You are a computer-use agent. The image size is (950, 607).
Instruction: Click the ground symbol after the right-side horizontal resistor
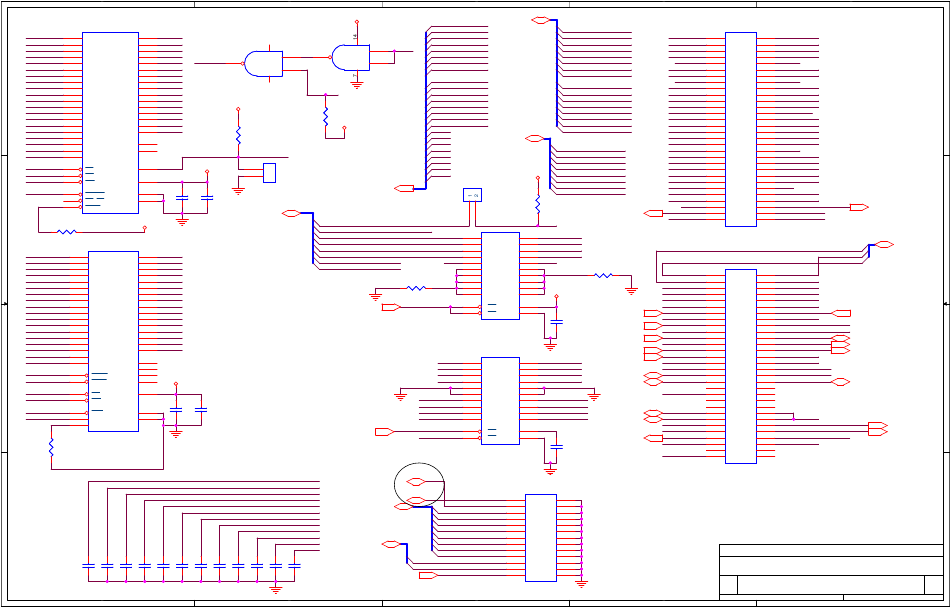point(631,291)
